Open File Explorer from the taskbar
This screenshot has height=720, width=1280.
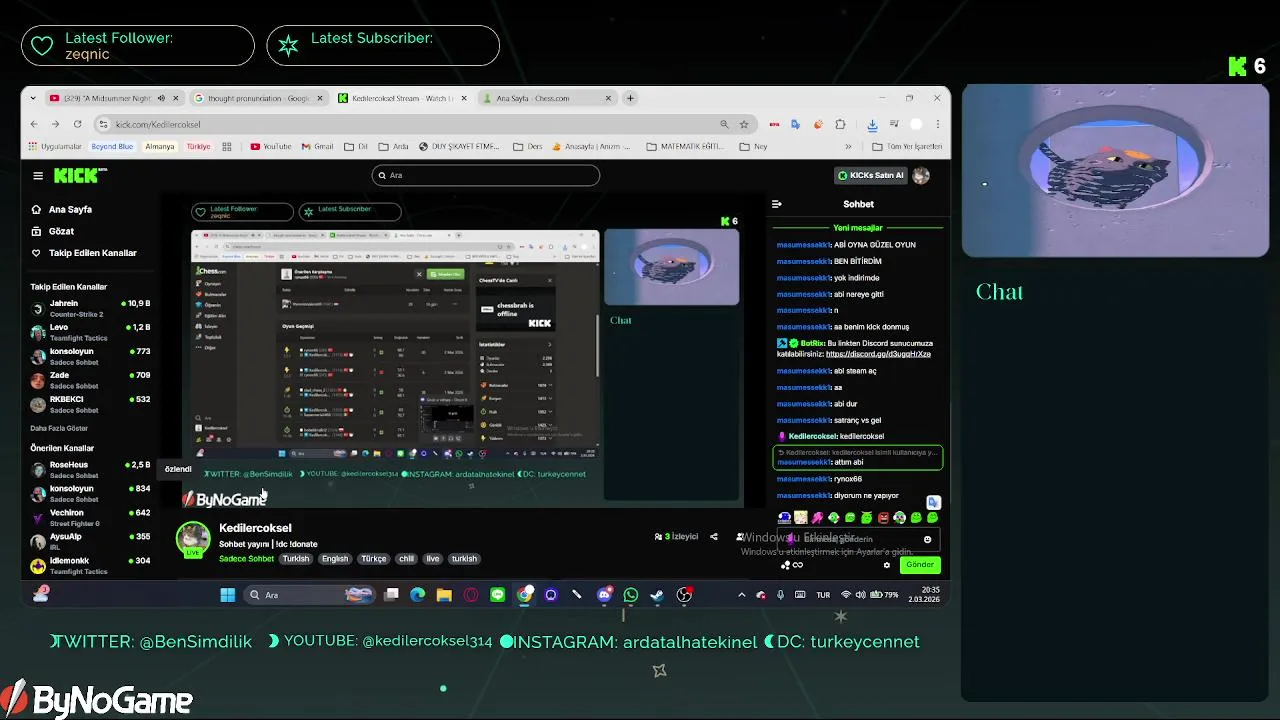(444, 595)
